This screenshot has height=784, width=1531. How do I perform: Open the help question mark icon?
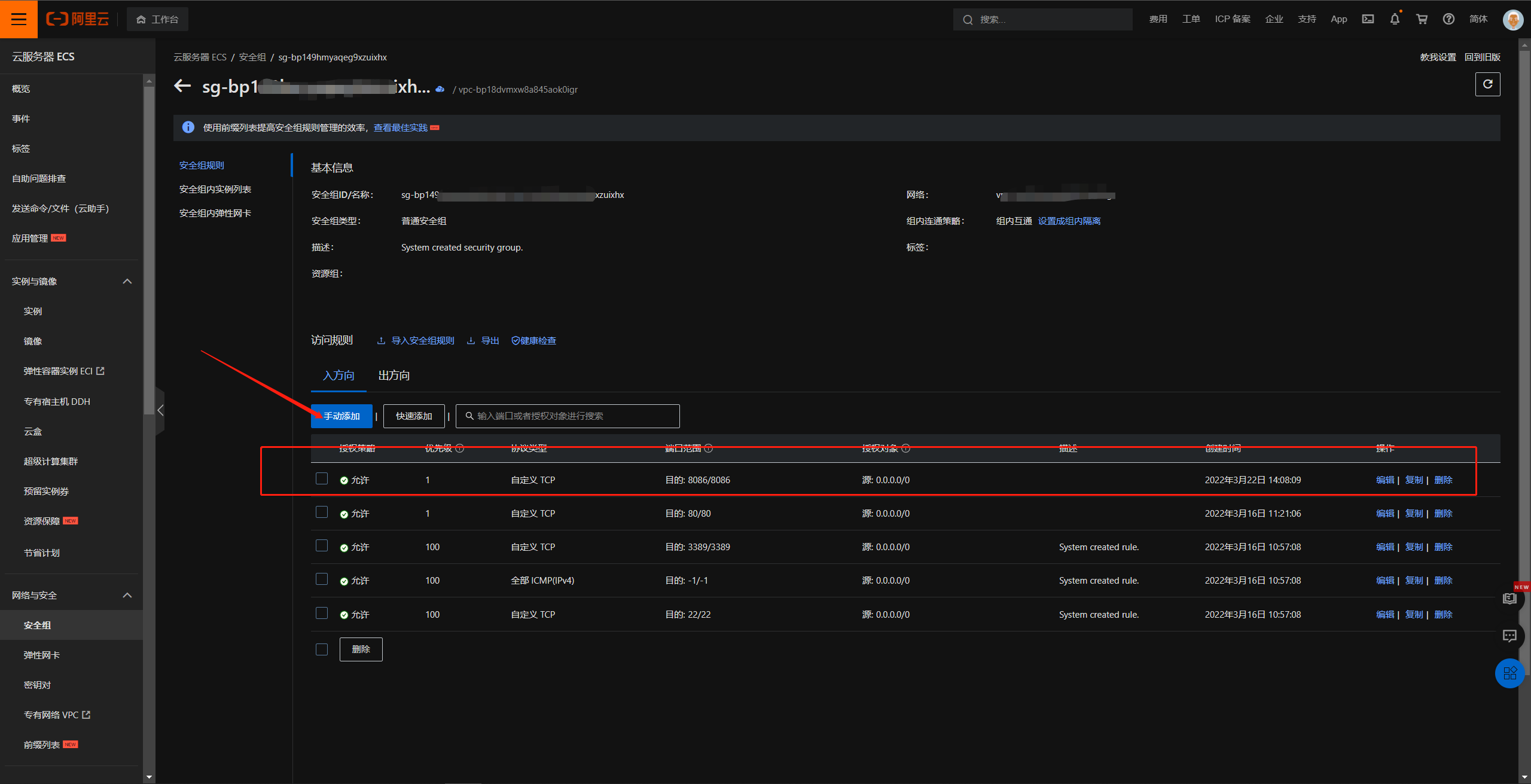[x=1448, y=19]
